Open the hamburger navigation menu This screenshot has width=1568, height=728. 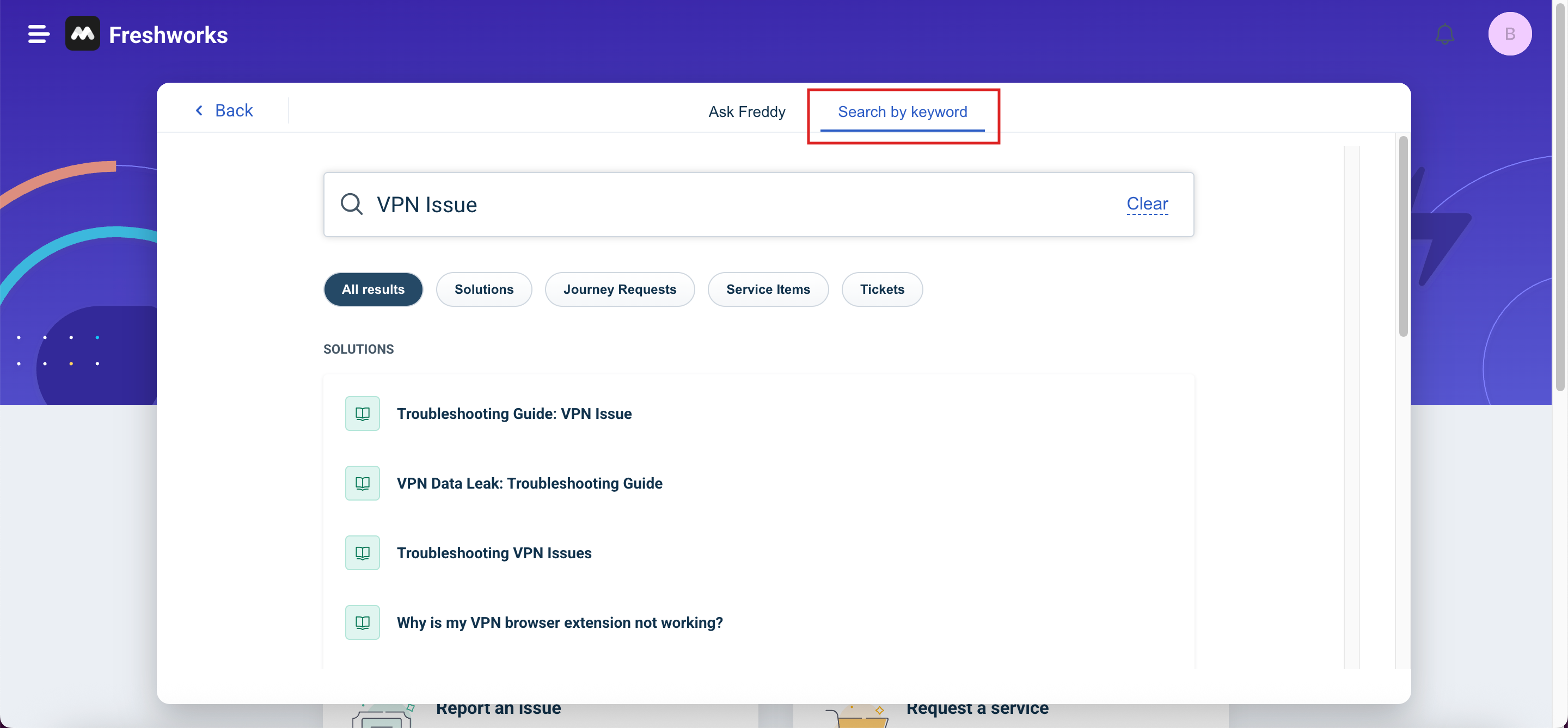point(38,34)
